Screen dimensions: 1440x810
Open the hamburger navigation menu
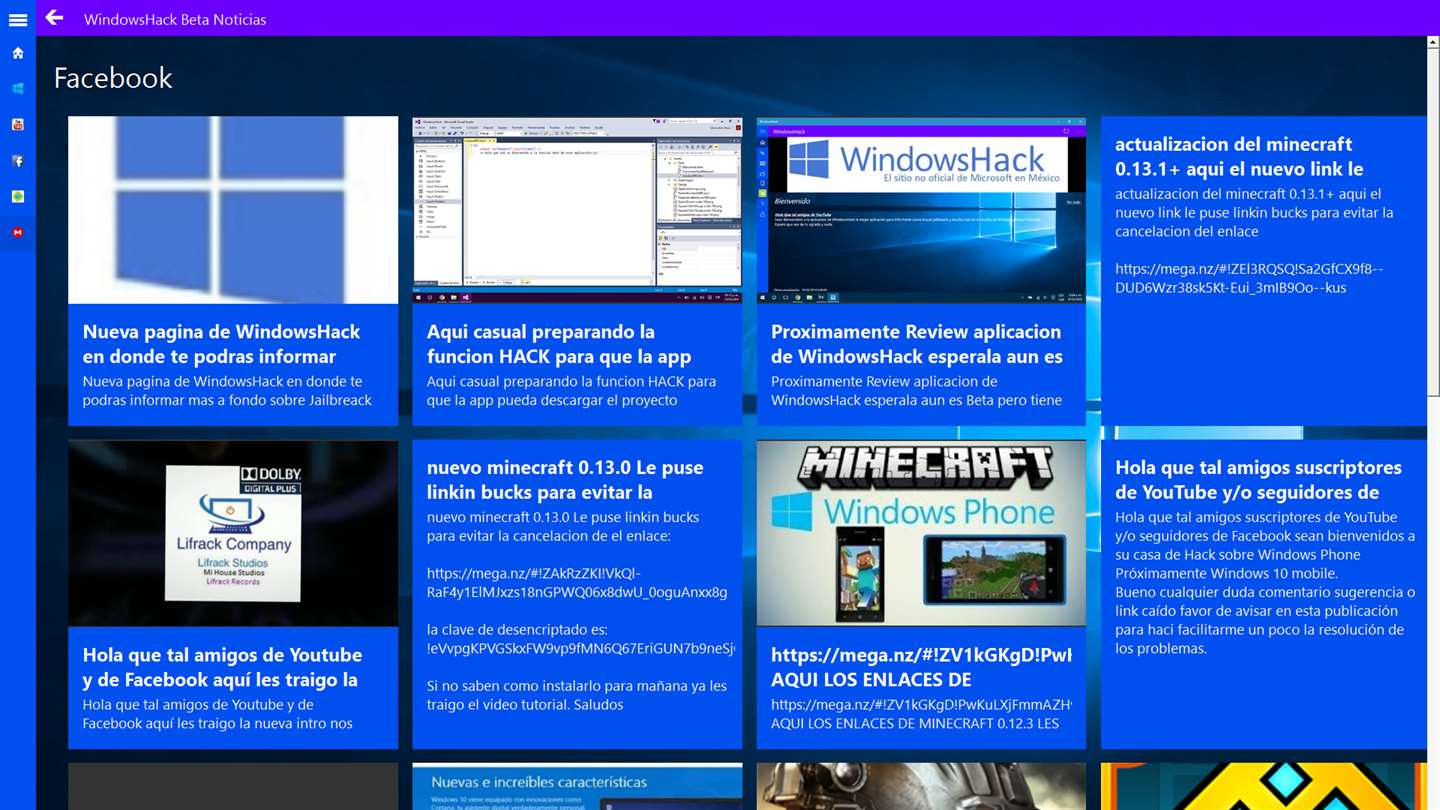18,19
